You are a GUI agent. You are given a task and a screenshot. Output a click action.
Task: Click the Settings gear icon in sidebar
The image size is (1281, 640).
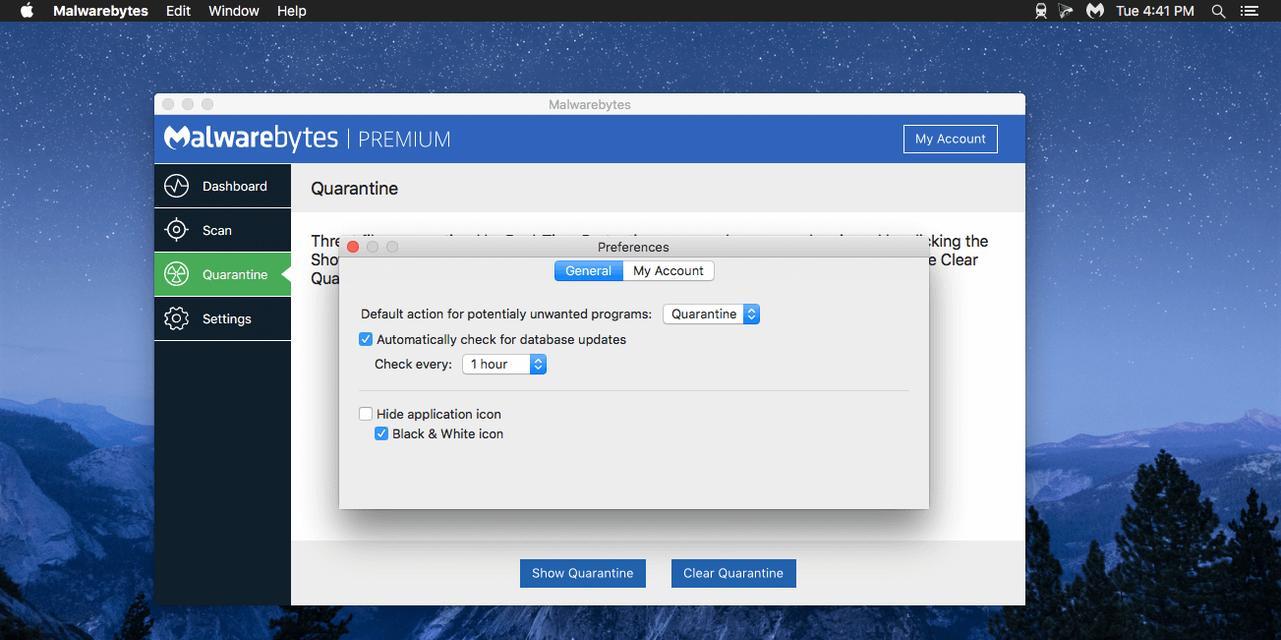pyautogui.click(x=176, y=318)
